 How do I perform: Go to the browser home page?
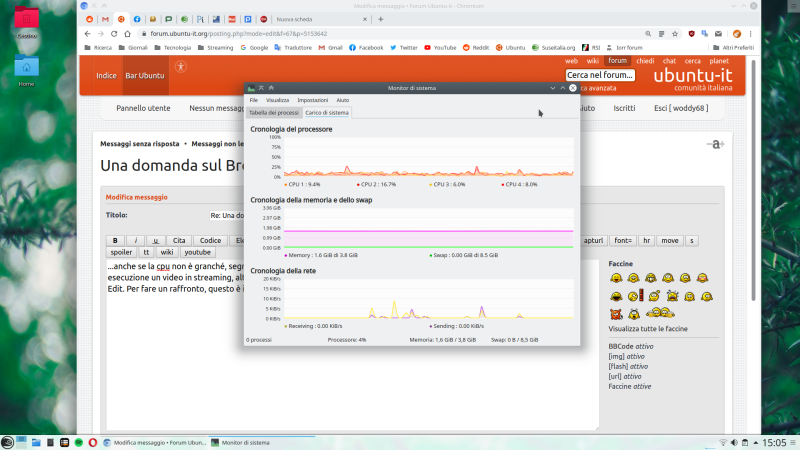pyautogui.click(x=128, y=34)
